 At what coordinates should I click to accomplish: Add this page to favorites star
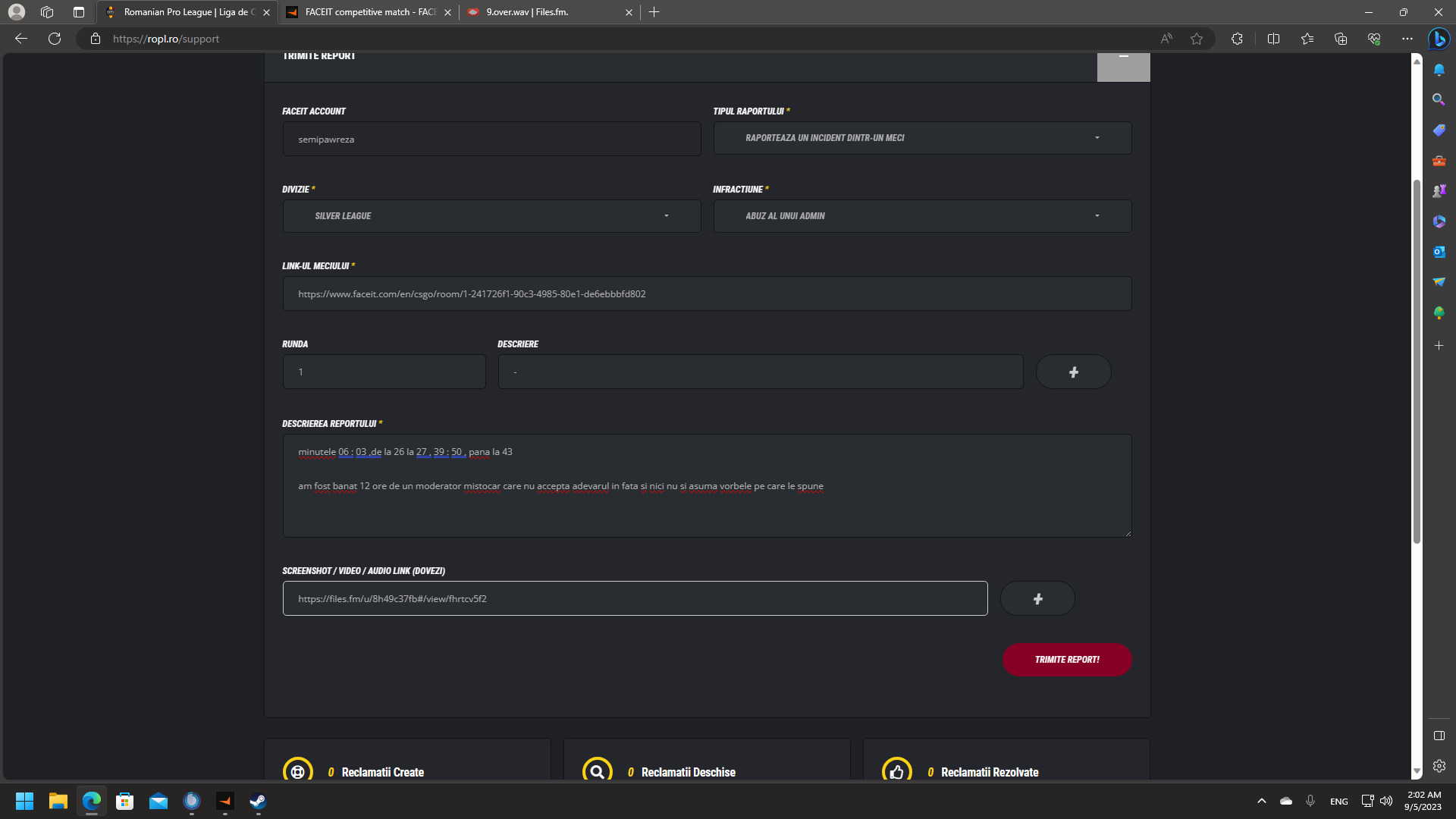coord(1197,39)
